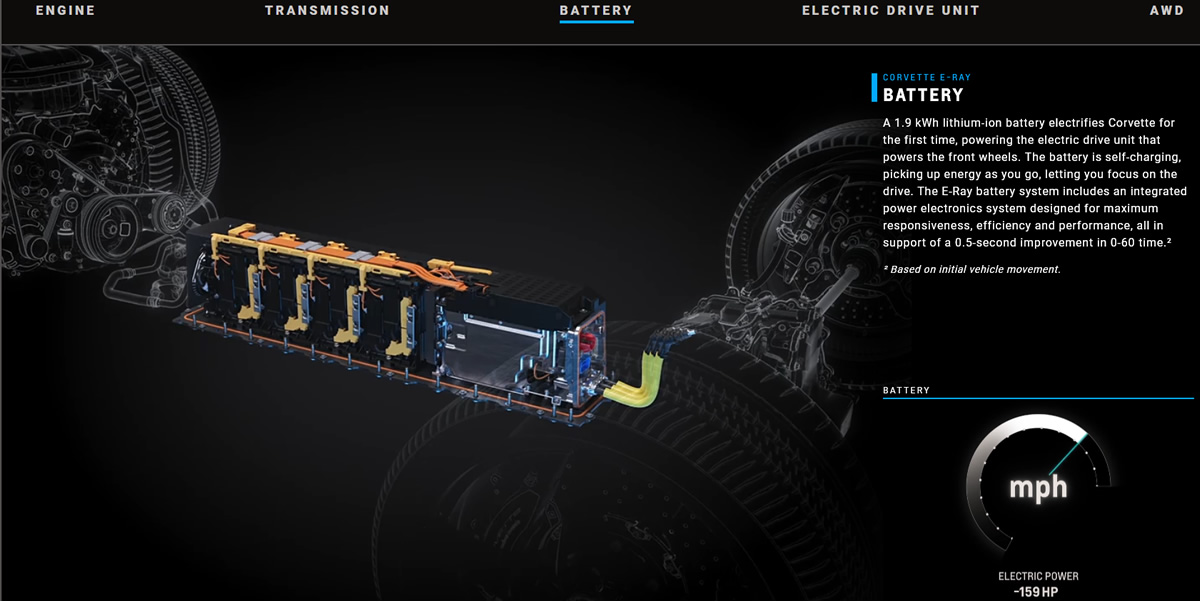Image resolution: width=1200 pixels, height=602 pixels.
Task: Open the AWD tab
Action: coord(1166,11)
